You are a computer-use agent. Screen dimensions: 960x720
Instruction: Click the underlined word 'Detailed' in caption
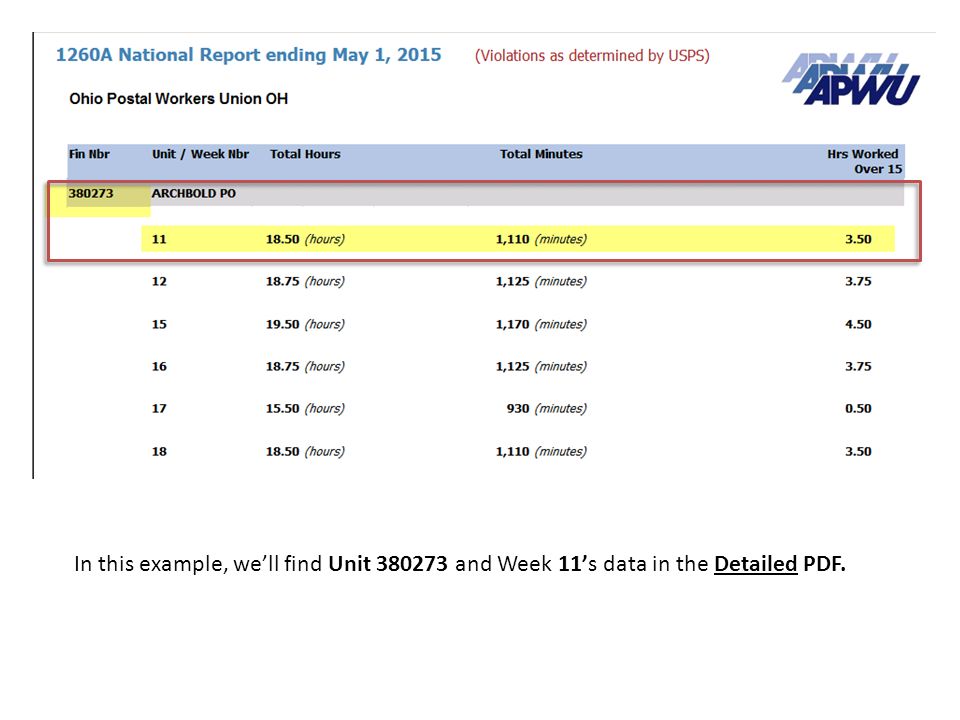[x=756, y=564]
